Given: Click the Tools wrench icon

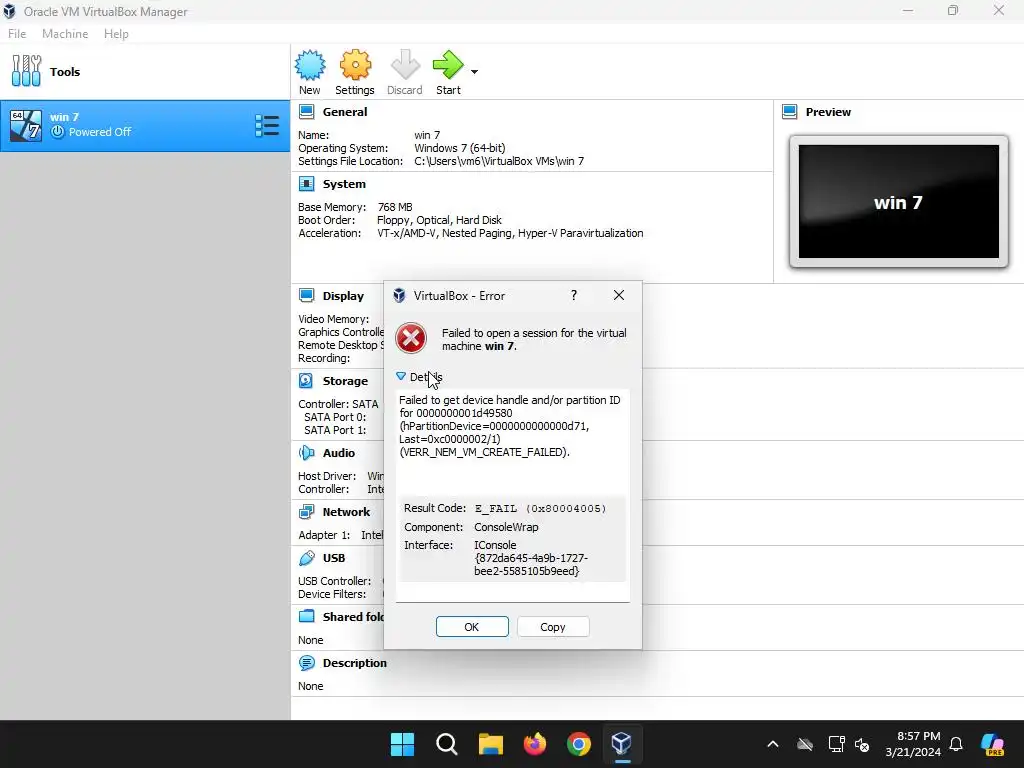Looking at the screenshot, I should 26,71.
